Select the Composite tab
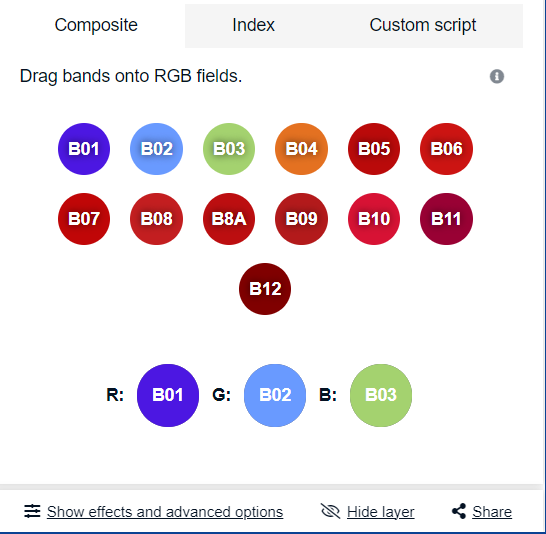Viewport: 546px width, 534px height. [96, 26]
